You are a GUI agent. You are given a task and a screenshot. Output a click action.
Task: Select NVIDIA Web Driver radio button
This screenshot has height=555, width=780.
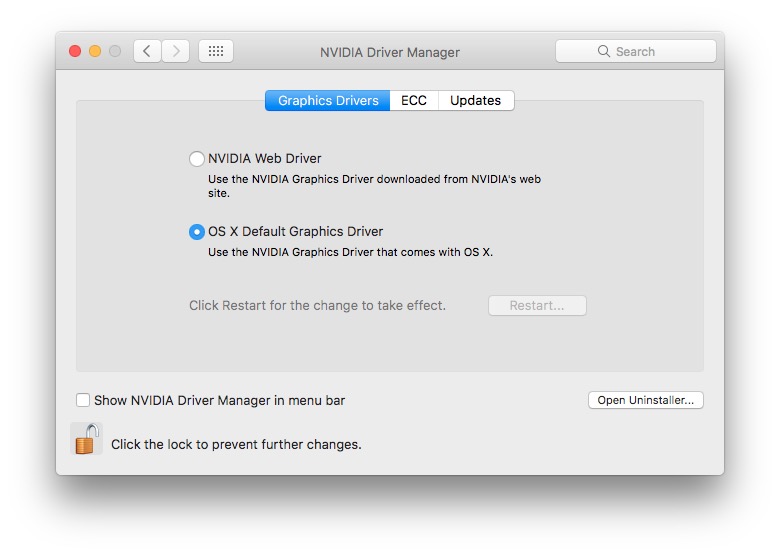[x=197, y=159]
